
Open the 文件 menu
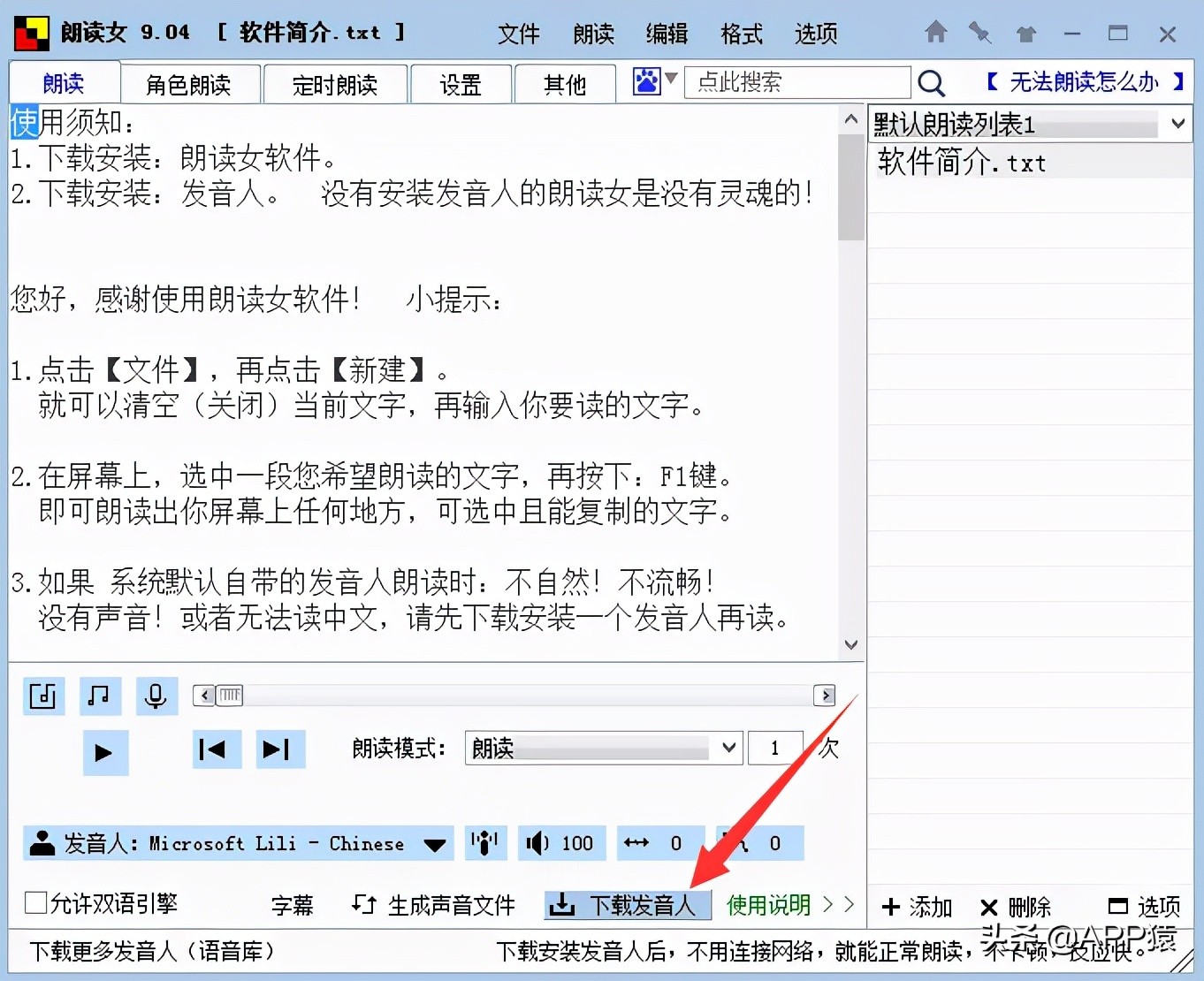[x=518, y=34]
